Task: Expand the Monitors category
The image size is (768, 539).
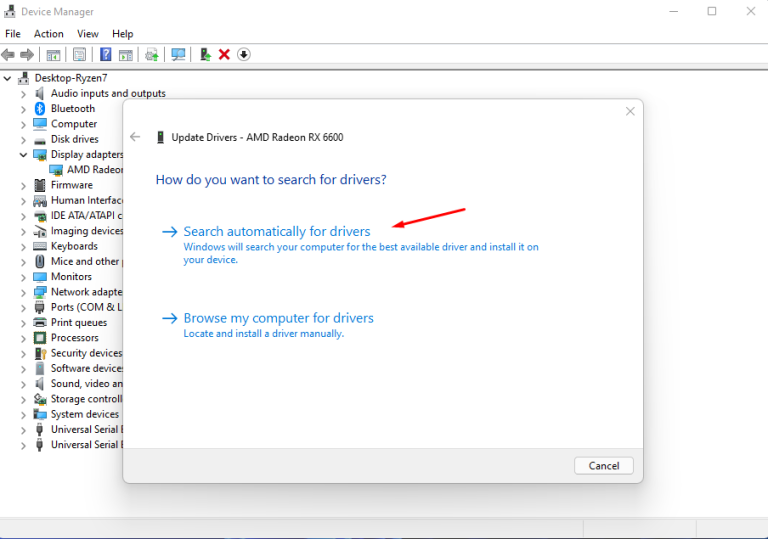Action: point(23,277)
